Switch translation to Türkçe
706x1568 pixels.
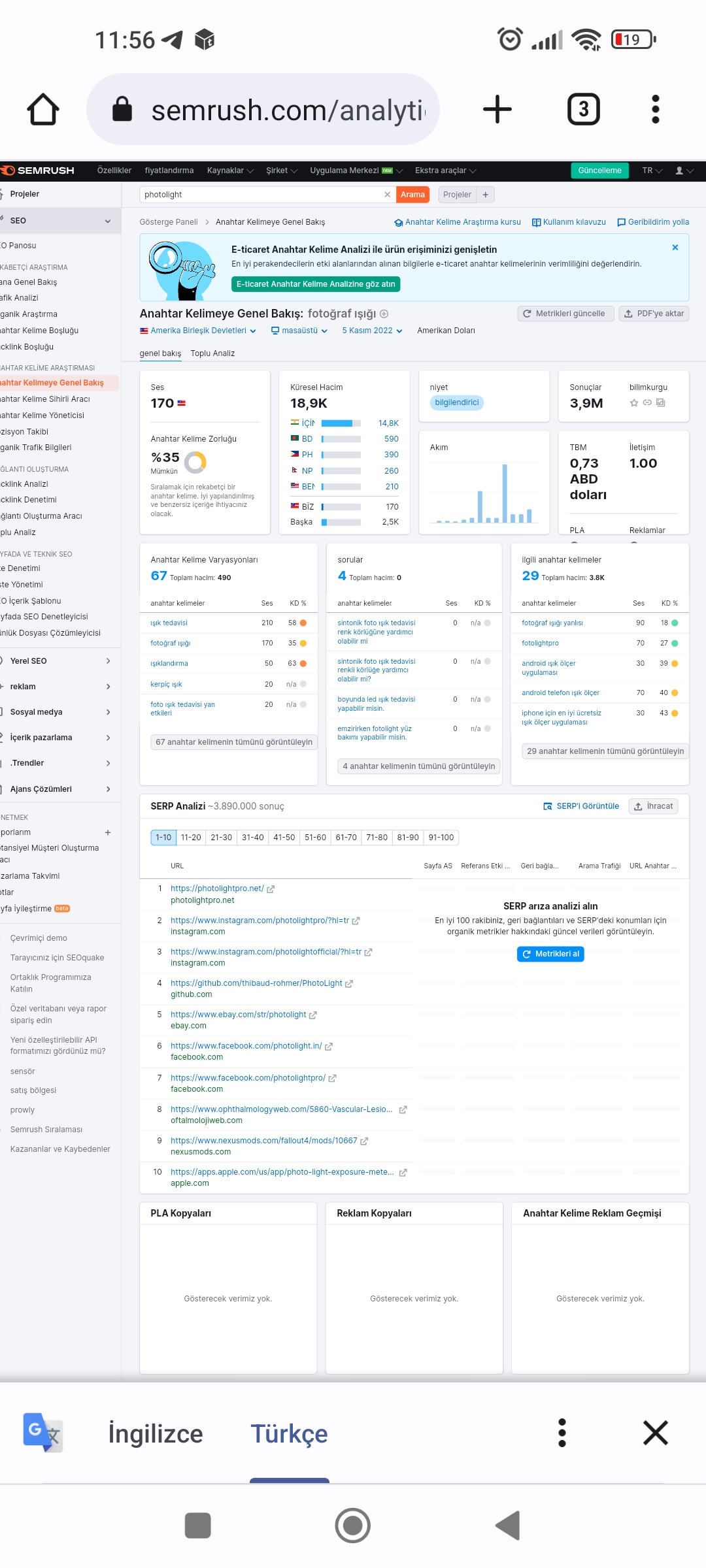point(290,1433)
